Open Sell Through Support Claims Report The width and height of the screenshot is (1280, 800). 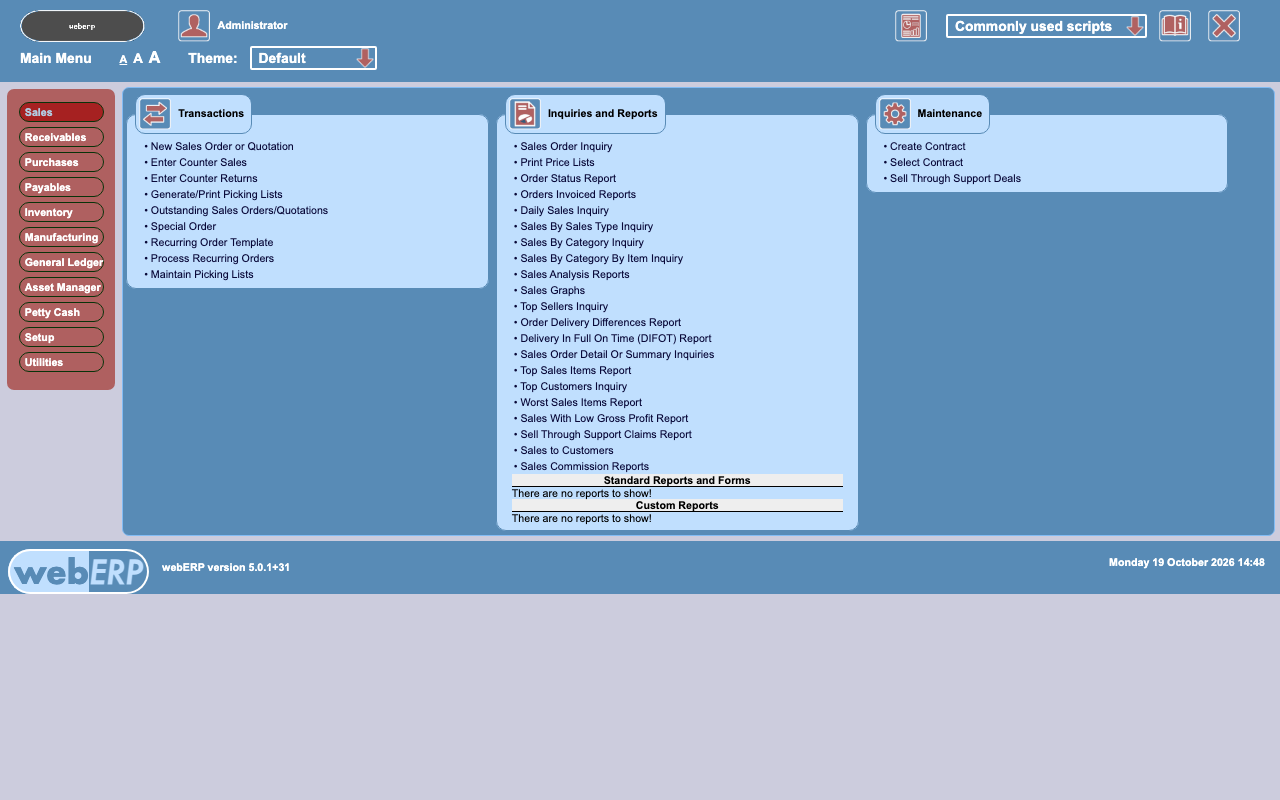pos(606,434)
